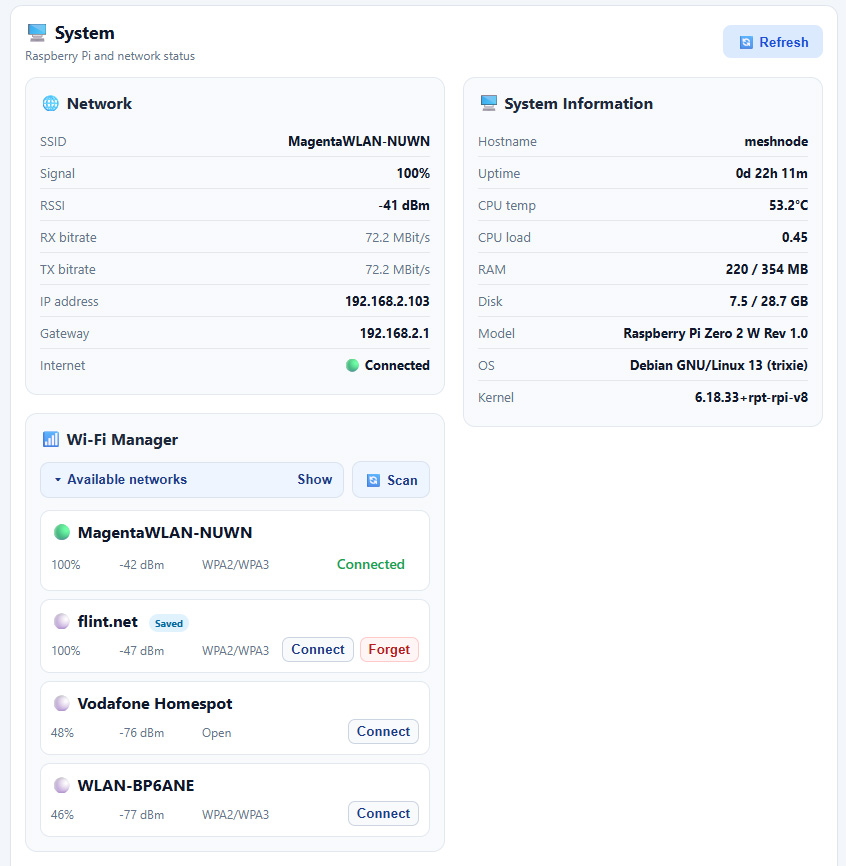This screenshot has width=846, height=866.
Task: Click the Kernel value 6.18.33+rpt-rpi-v8
Action: click(751, 398)
